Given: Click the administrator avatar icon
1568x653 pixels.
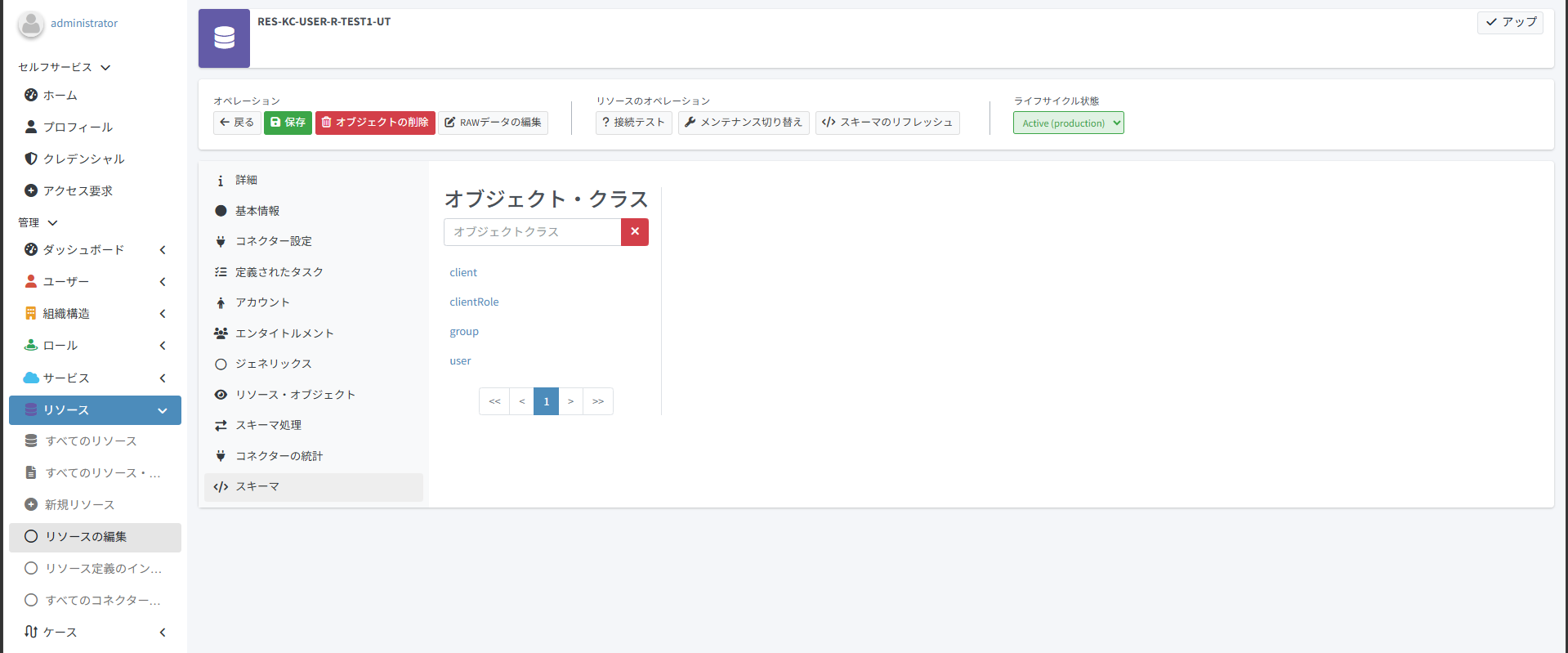Looking at the screenshot, I should 31,24.
